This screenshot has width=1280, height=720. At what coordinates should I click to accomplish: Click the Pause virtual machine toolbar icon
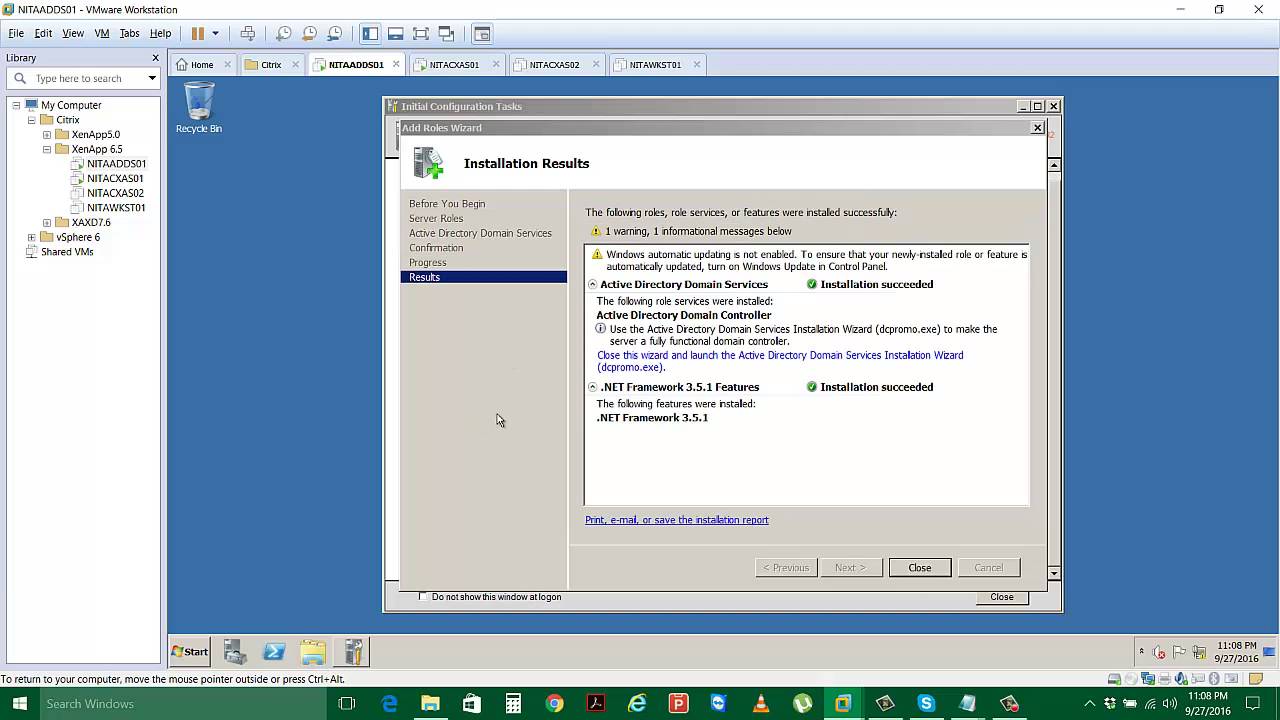pos(198,33)
